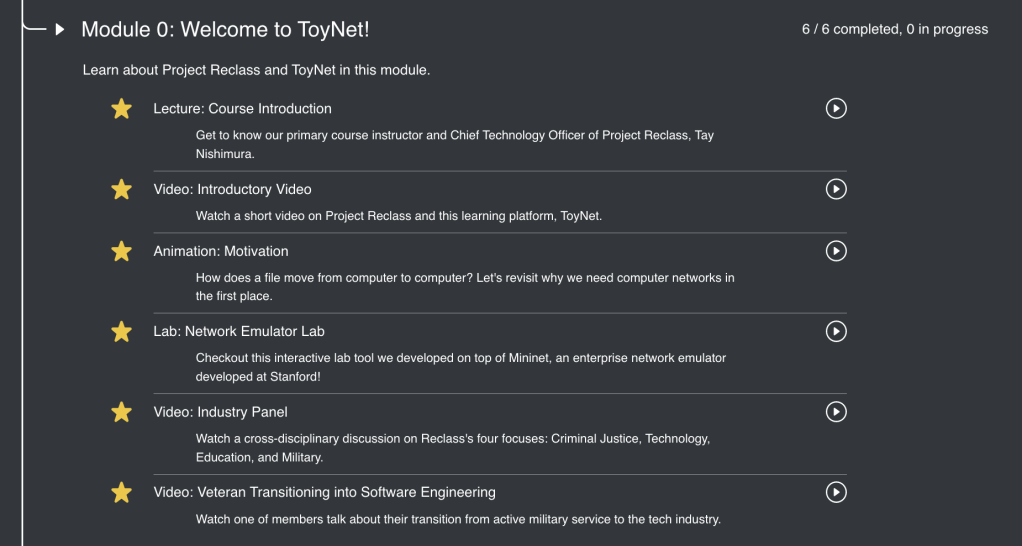Play the Lecture: Course Introduction item
This screenshot has width=1022, height=546.
(x=836, y=108)
